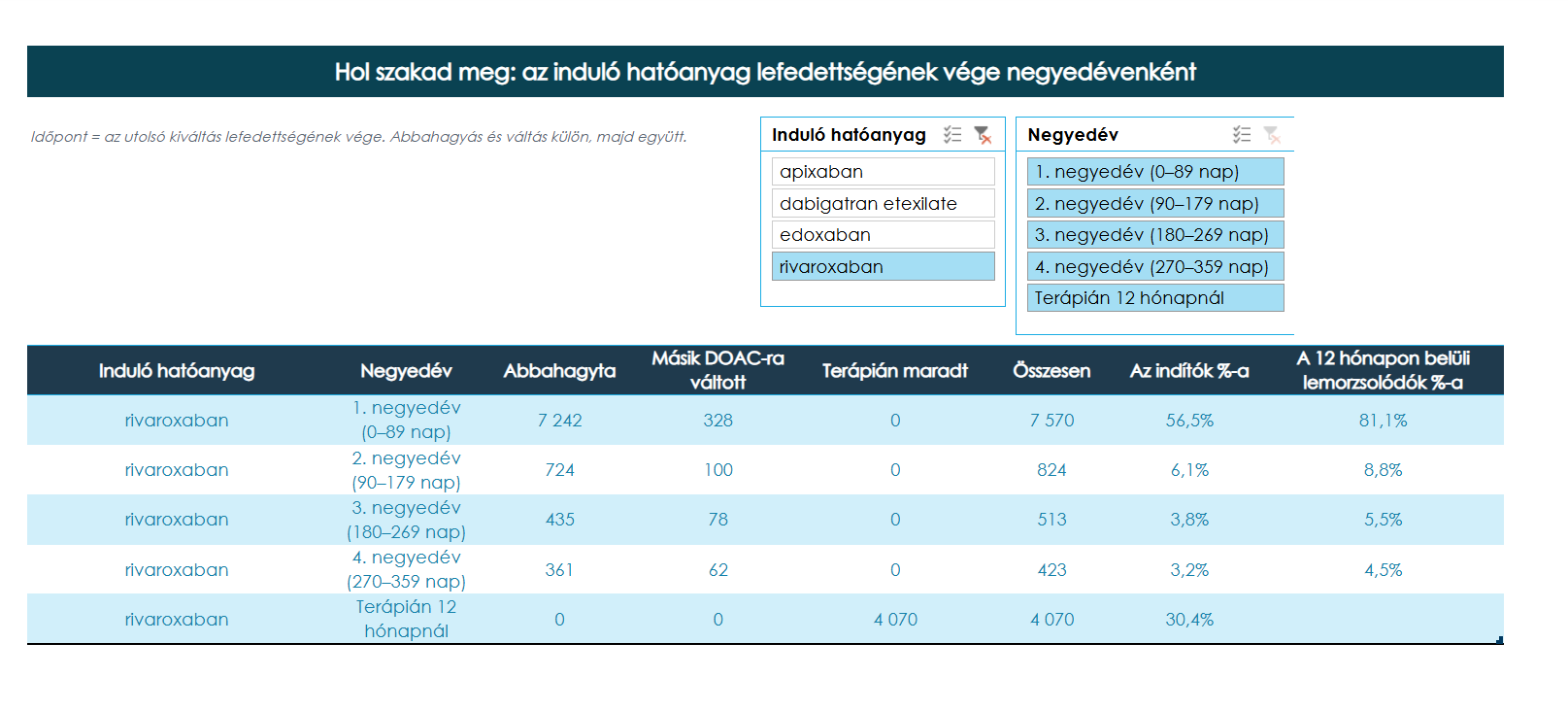
Task: Click Negyedév slicer title
Action: [x=1073, y=135]
